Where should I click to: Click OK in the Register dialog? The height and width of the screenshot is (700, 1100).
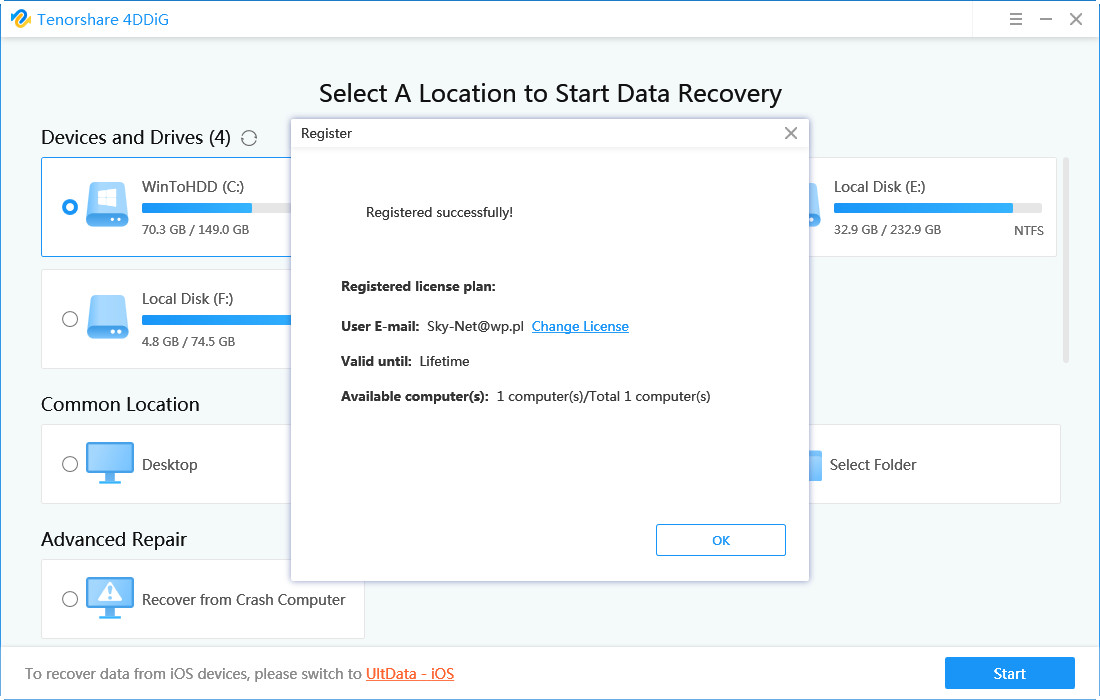click(x=720, y=540)
